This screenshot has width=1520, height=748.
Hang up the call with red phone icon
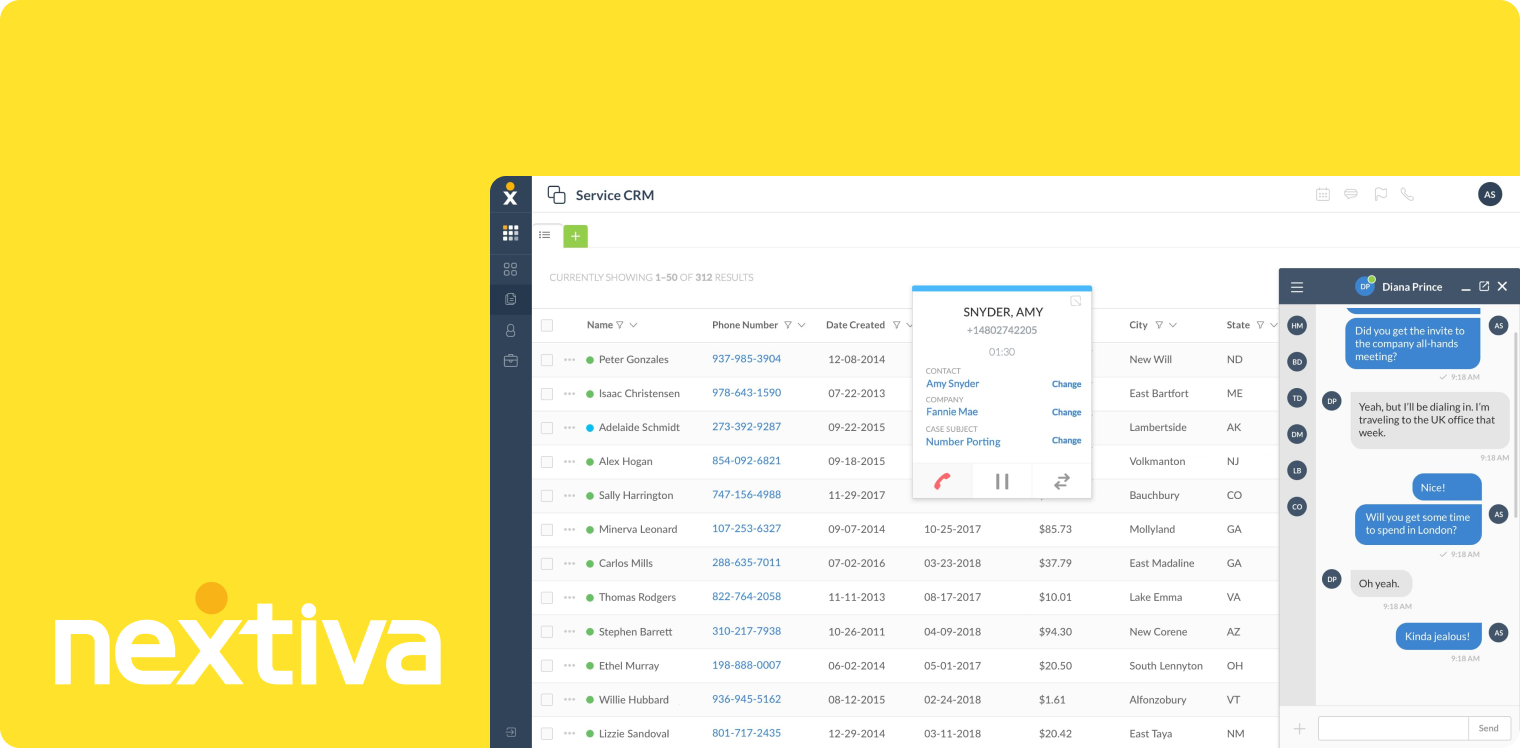point(942,481)
